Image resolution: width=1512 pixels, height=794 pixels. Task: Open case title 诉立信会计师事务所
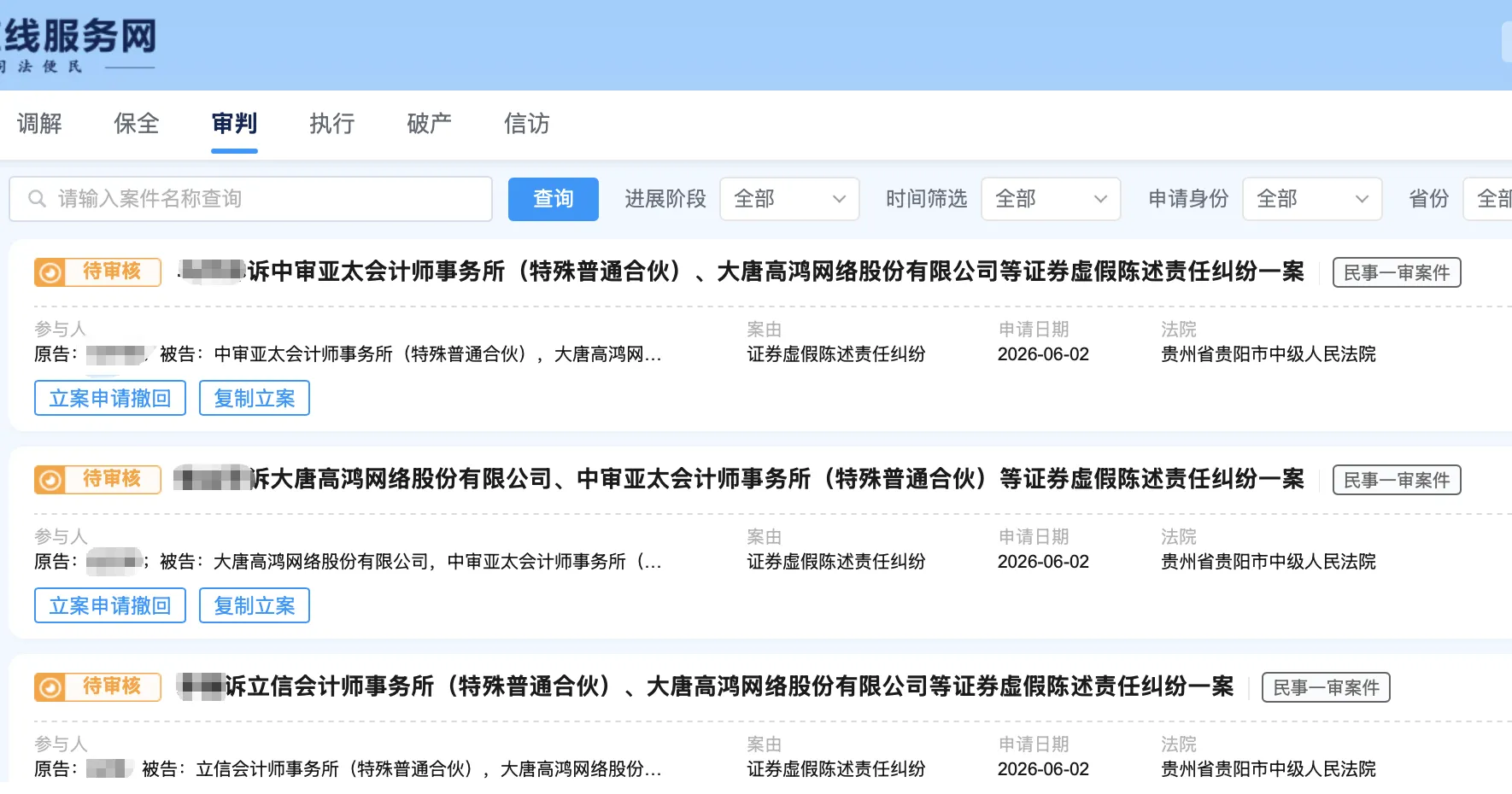(x=705, y=686)
